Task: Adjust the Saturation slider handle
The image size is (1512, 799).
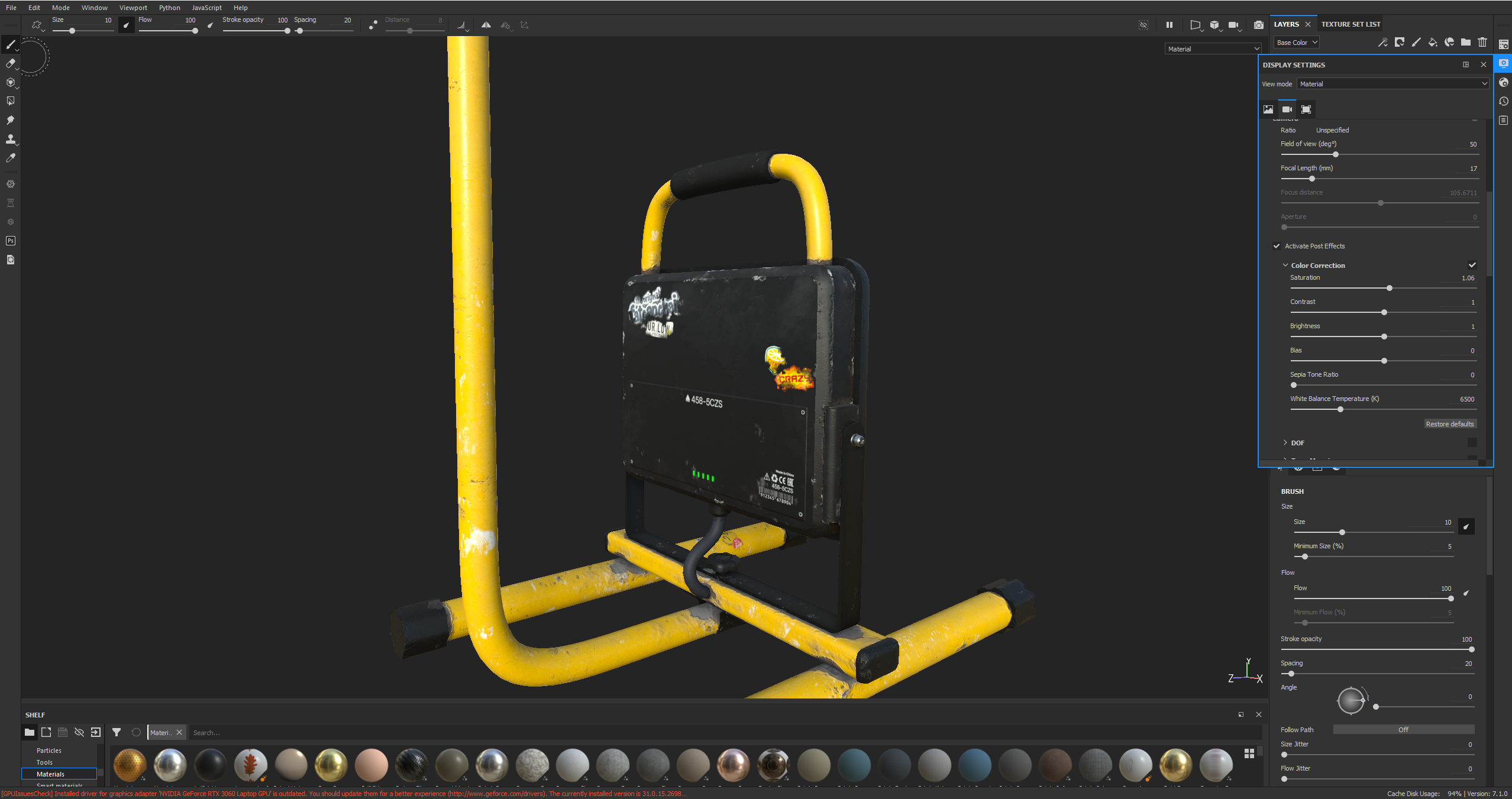Action: [x=1389, y=288]
